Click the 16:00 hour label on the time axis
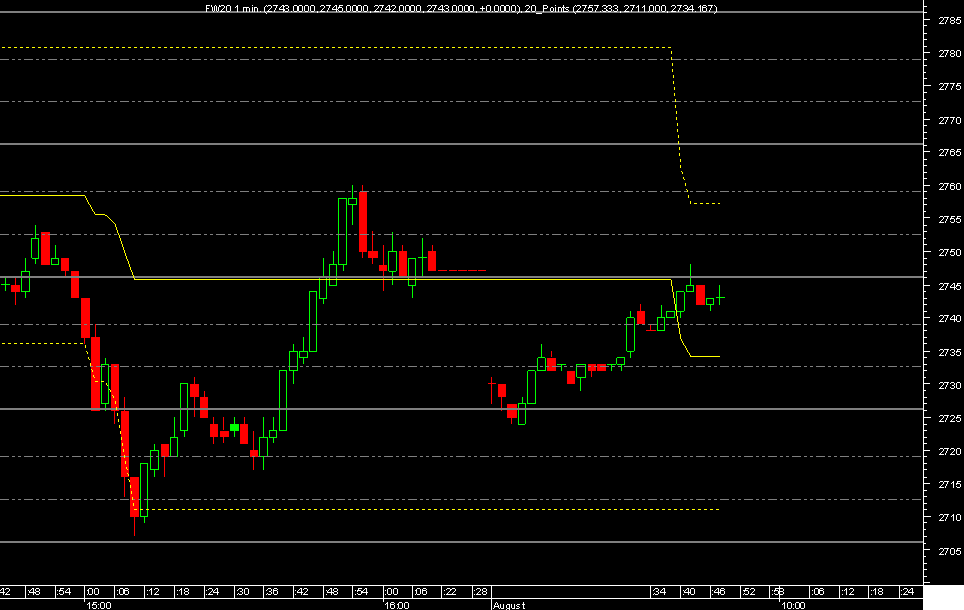 point(397,605)
